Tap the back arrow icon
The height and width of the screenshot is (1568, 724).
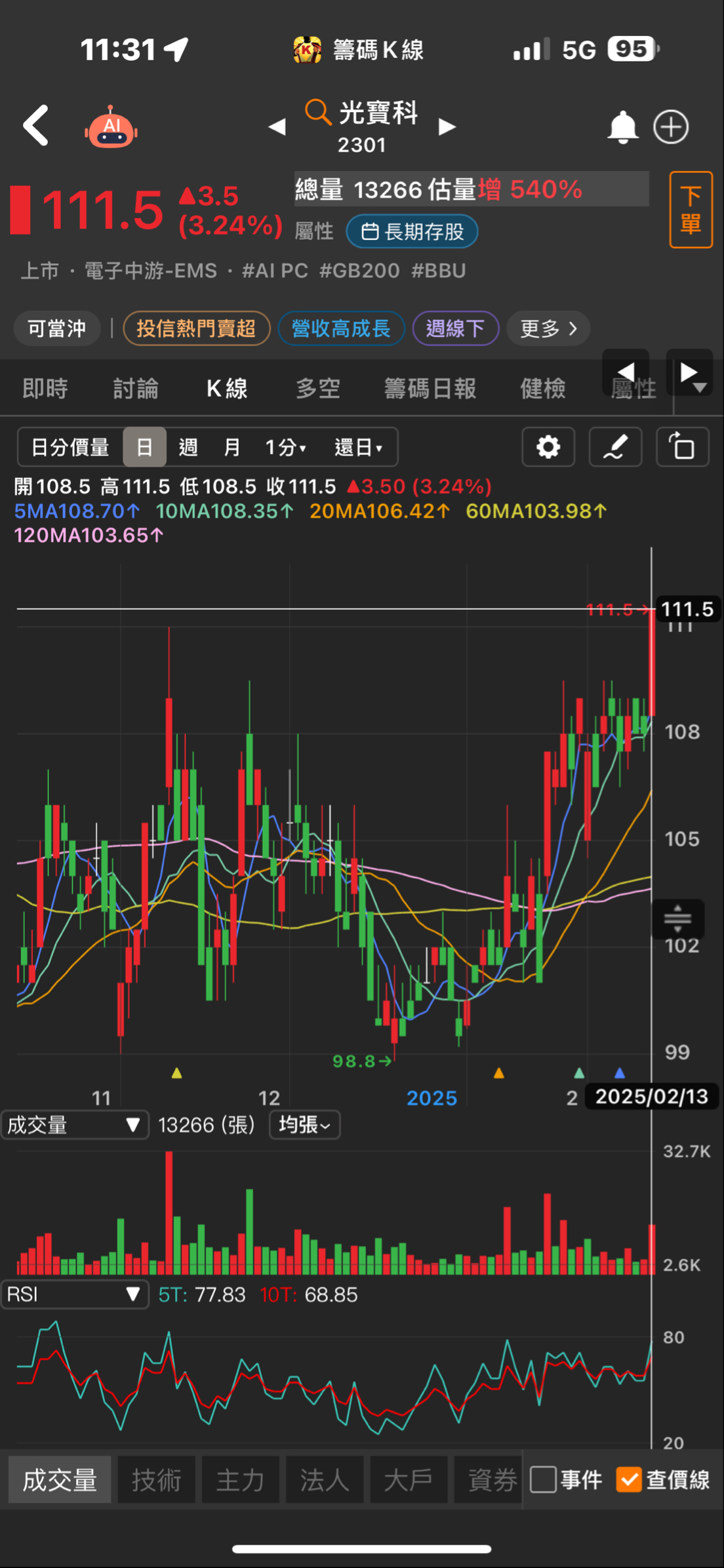click(x=36, y=125)
